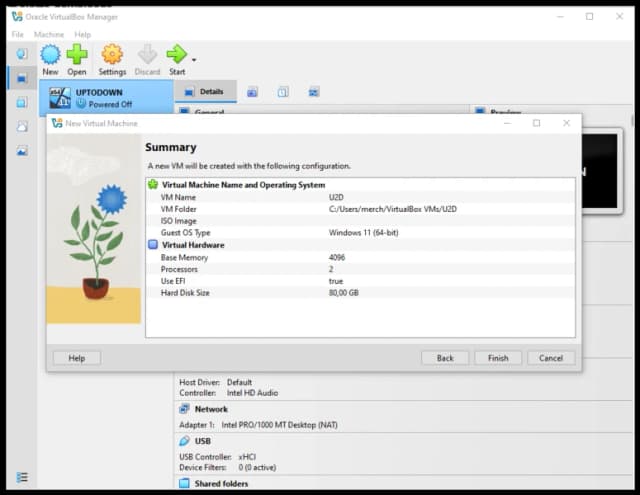This screenshot has height=495, width=640.
Task: Click the New machine toolbar icon
Action: click(x=50, y=55)
